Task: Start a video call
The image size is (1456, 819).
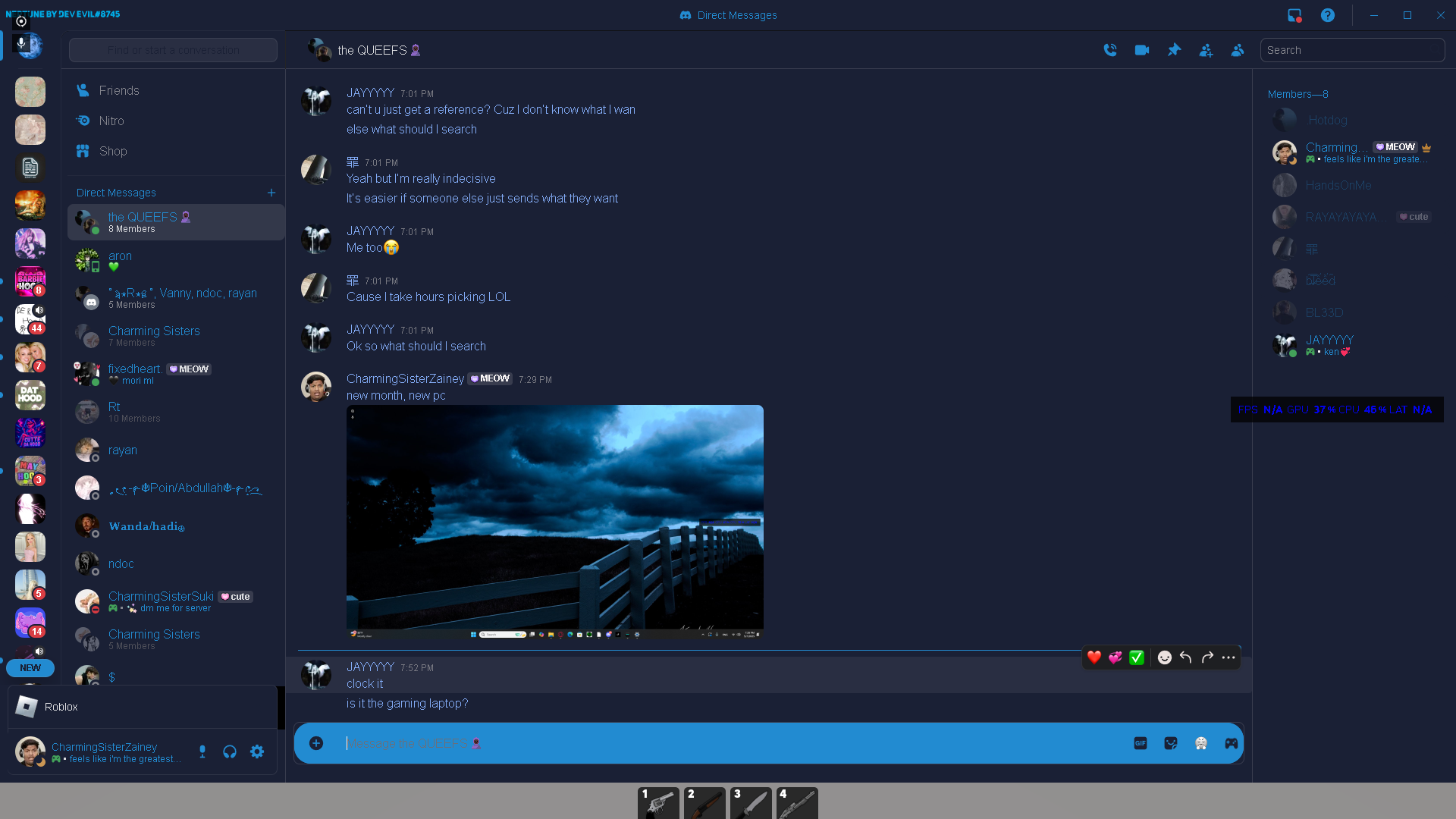Action: pos(1142,50)
